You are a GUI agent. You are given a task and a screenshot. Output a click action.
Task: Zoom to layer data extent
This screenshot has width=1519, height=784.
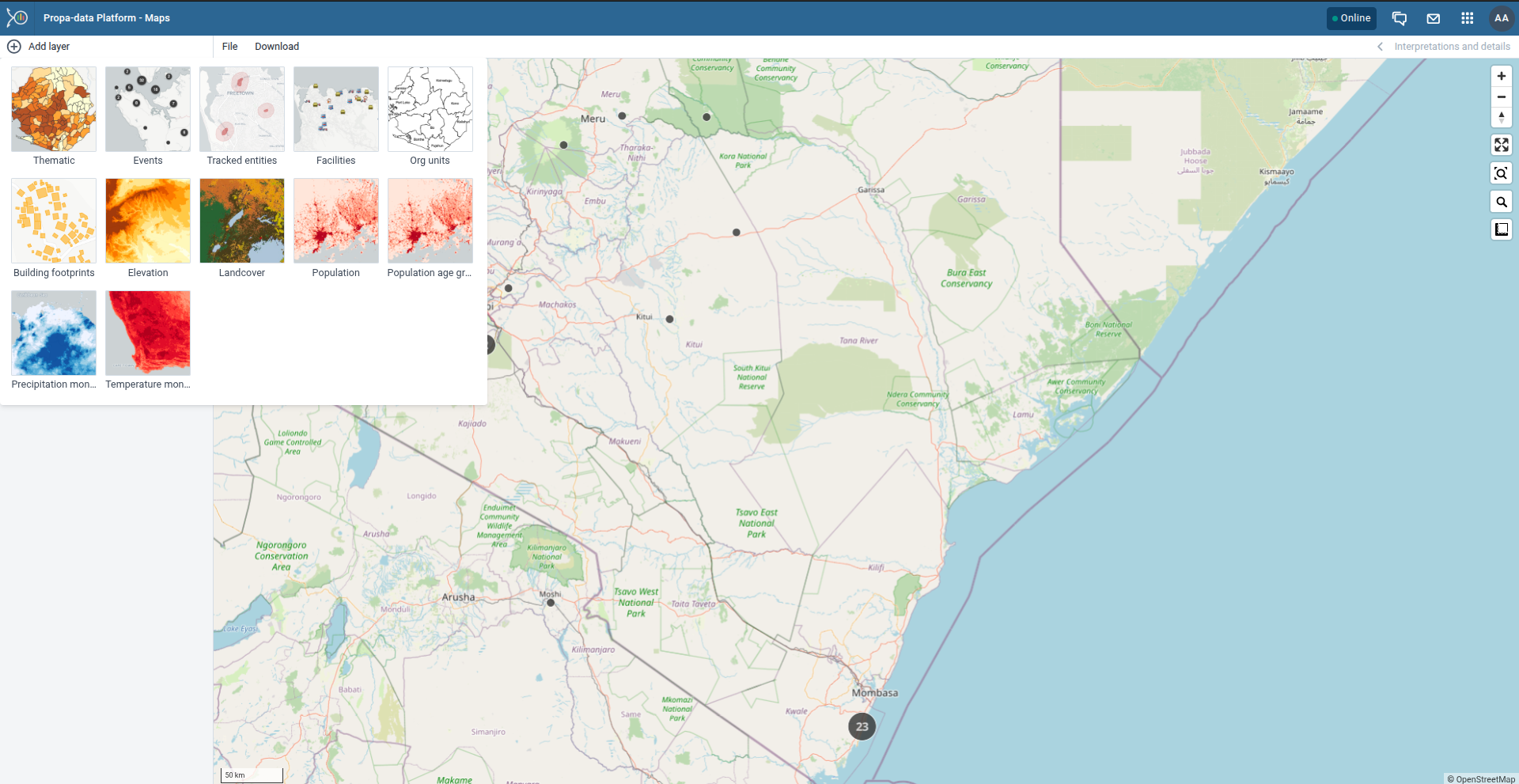pos(1502,173)
